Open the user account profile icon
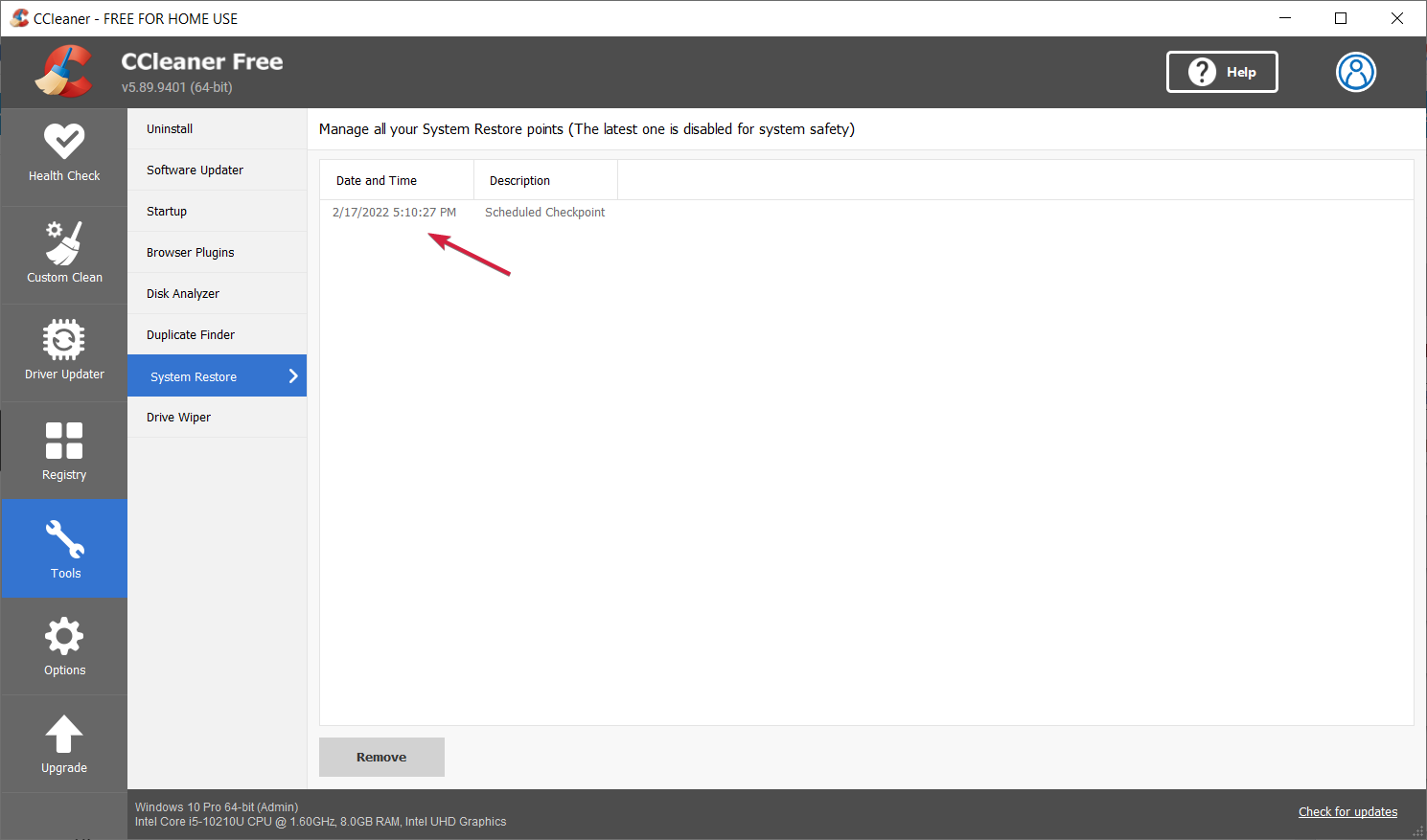Screen dimensions: 1427x840 [1356, 72]
